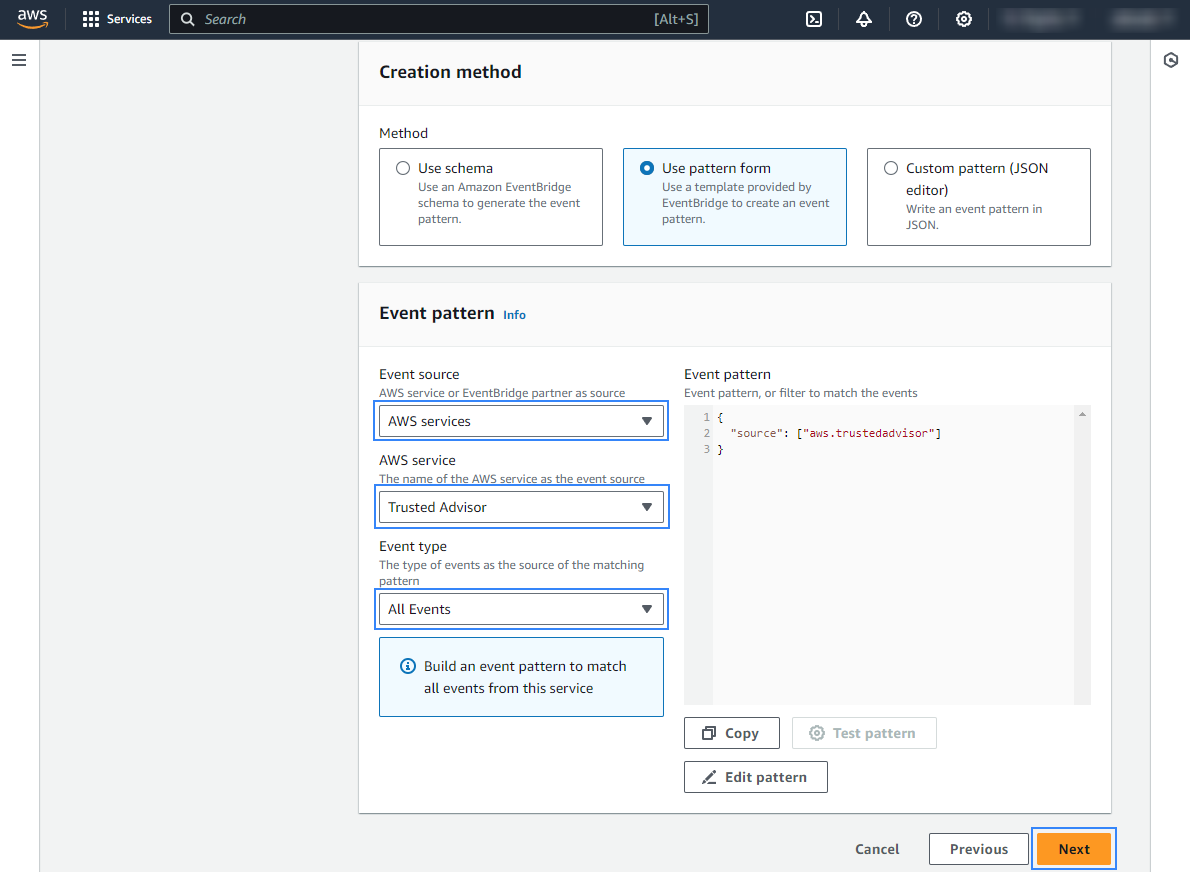Expand the Event source dropdown
The image size is (1190, 872).
click(x=521, y=421)
